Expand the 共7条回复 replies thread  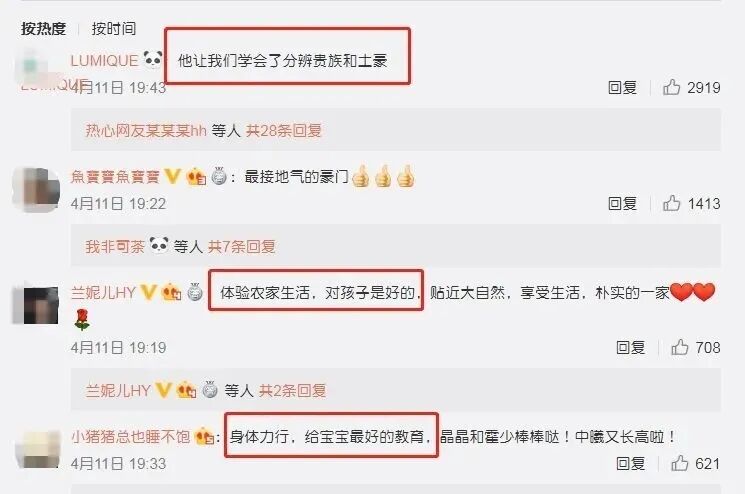tap(241, 246)
